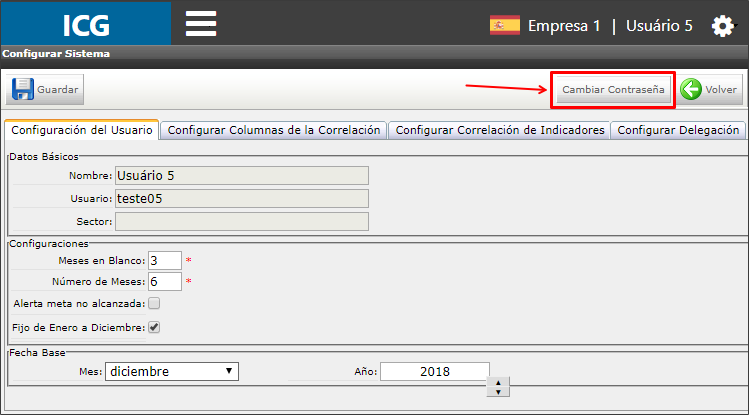This screenshot has width=749, height=415.
Task: Open the settings gear icon
Action: tap(722, 26)
